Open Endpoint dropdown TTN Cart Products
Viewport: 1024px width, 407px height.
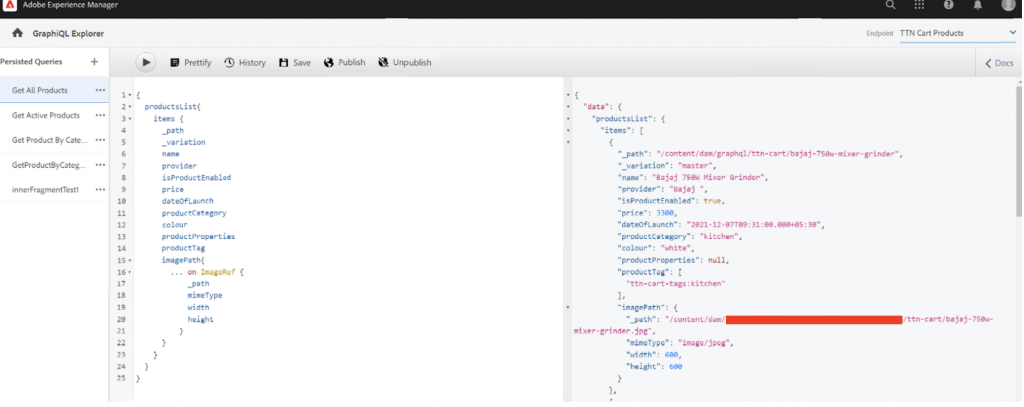pyautogui.click(x=958, y=33)
